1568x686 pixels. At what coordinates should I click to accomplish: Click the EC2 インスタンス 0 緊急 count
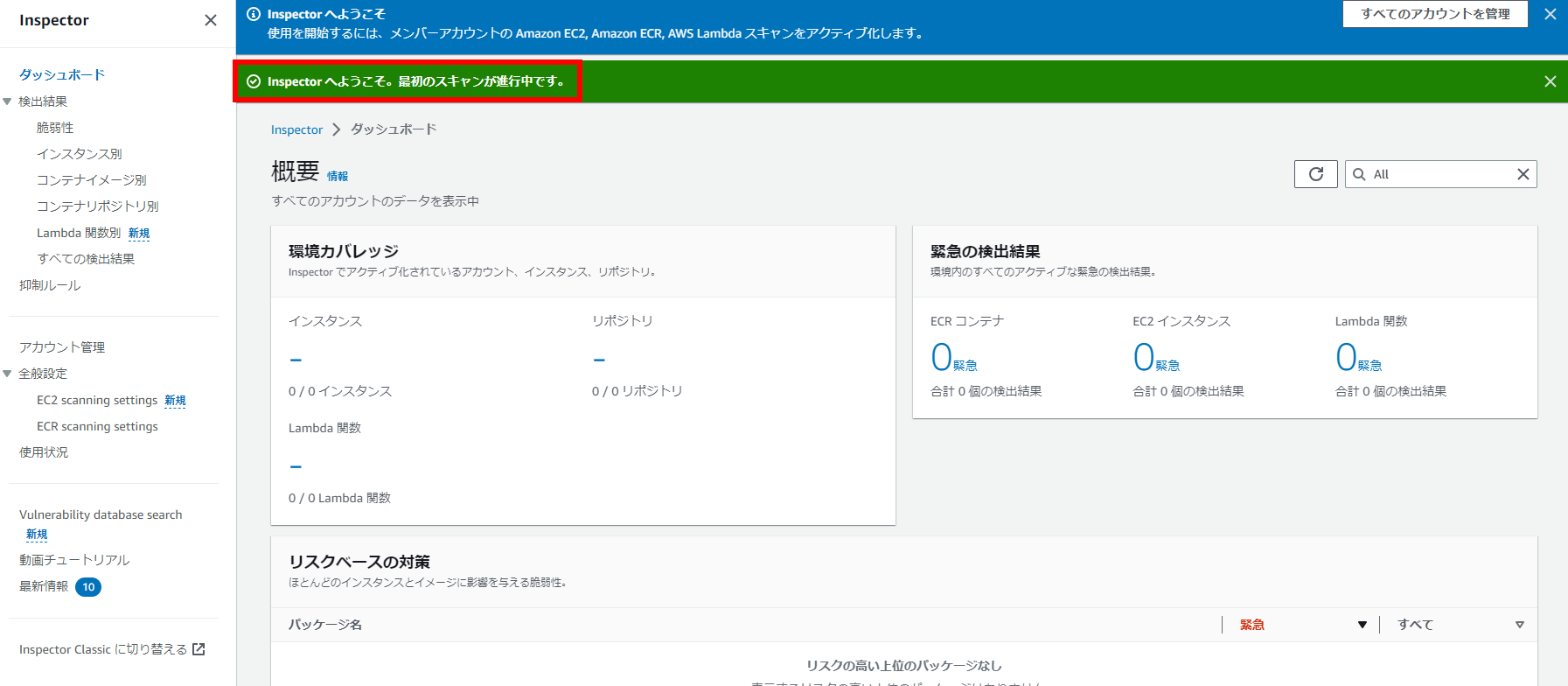point(1156,357)
